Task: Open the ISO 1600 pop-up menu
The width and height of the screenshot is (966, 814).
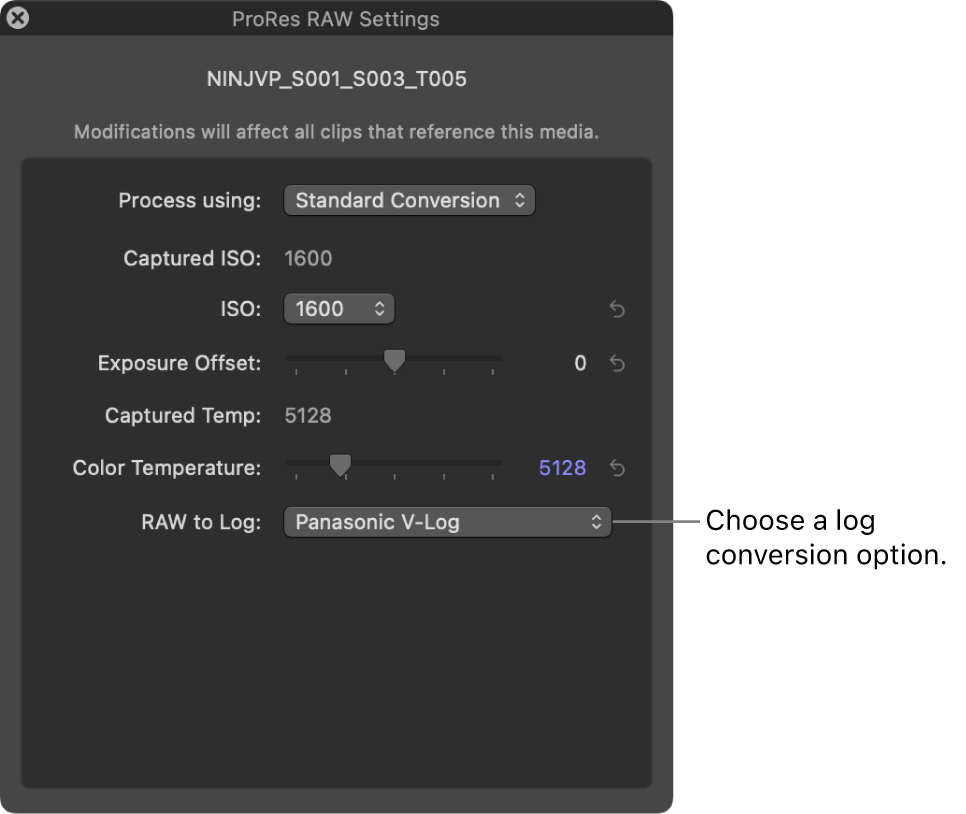Action: click(339, 310)
